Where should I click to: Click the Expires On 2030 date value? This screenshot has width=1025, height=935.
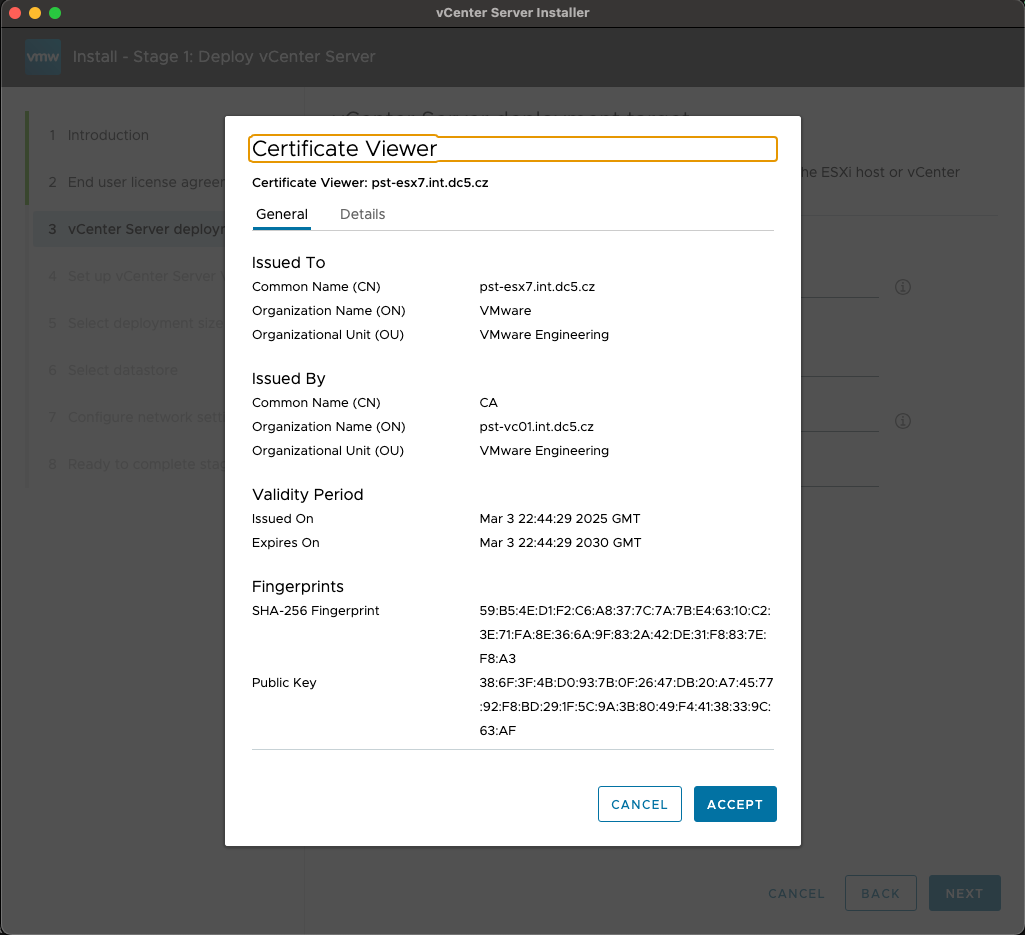click(560, 543)
